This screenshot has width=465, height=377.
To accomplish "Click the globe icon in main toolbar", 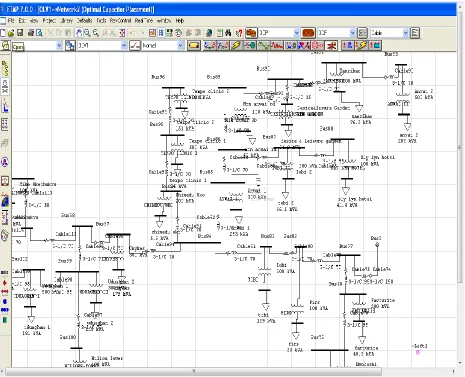I will point(209,33).
